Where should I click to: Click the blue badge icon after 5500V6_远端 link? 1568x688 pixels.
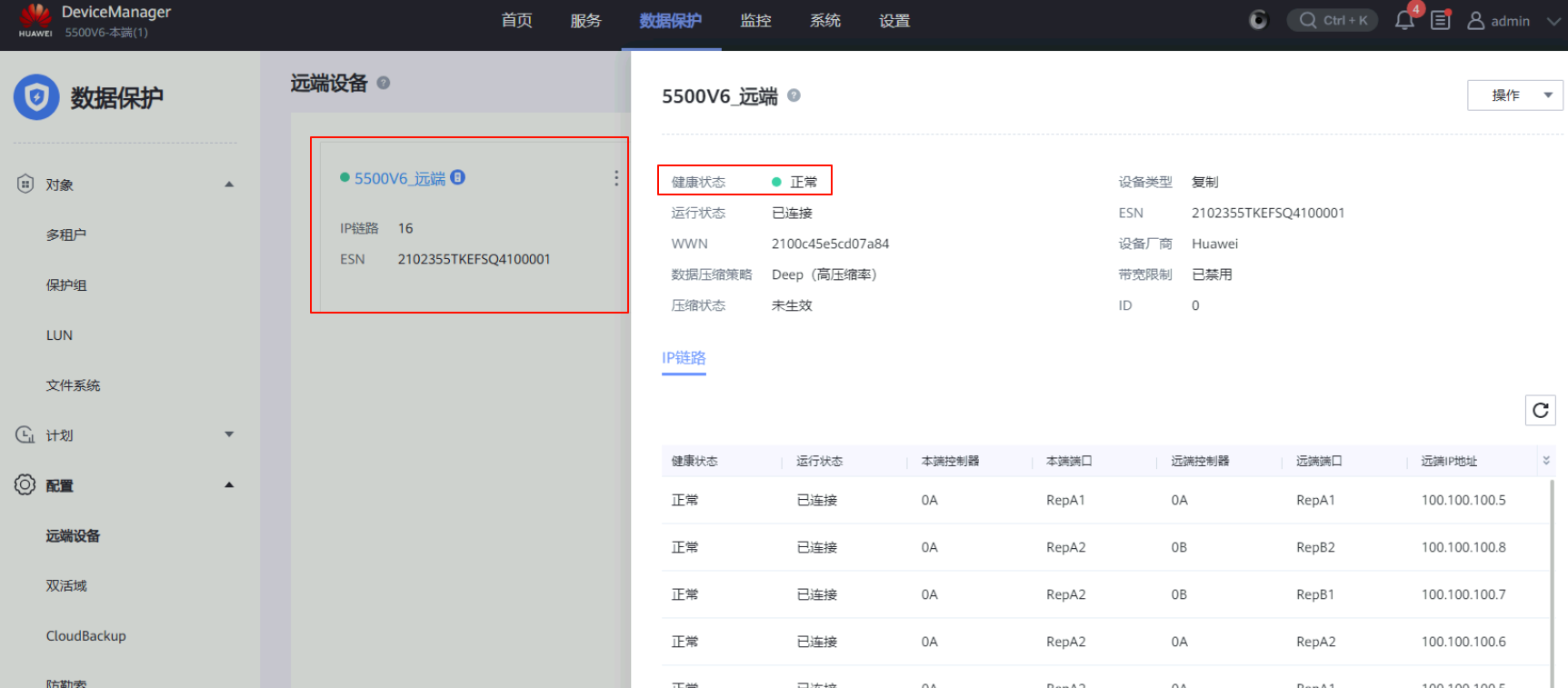tap(458, 177)
